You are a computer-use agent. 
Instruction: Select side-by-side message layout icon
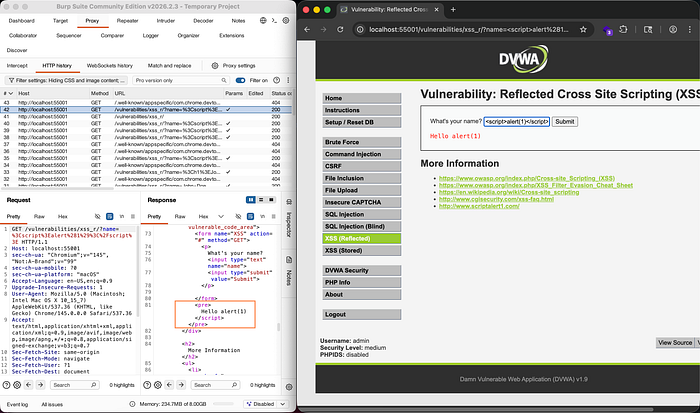[251, 200]
